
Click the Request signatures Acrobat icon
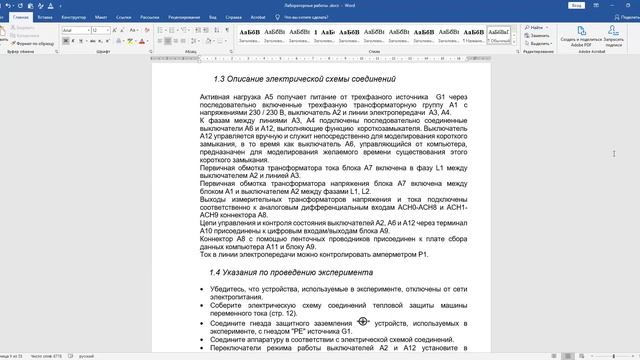[x=613, y=36]
